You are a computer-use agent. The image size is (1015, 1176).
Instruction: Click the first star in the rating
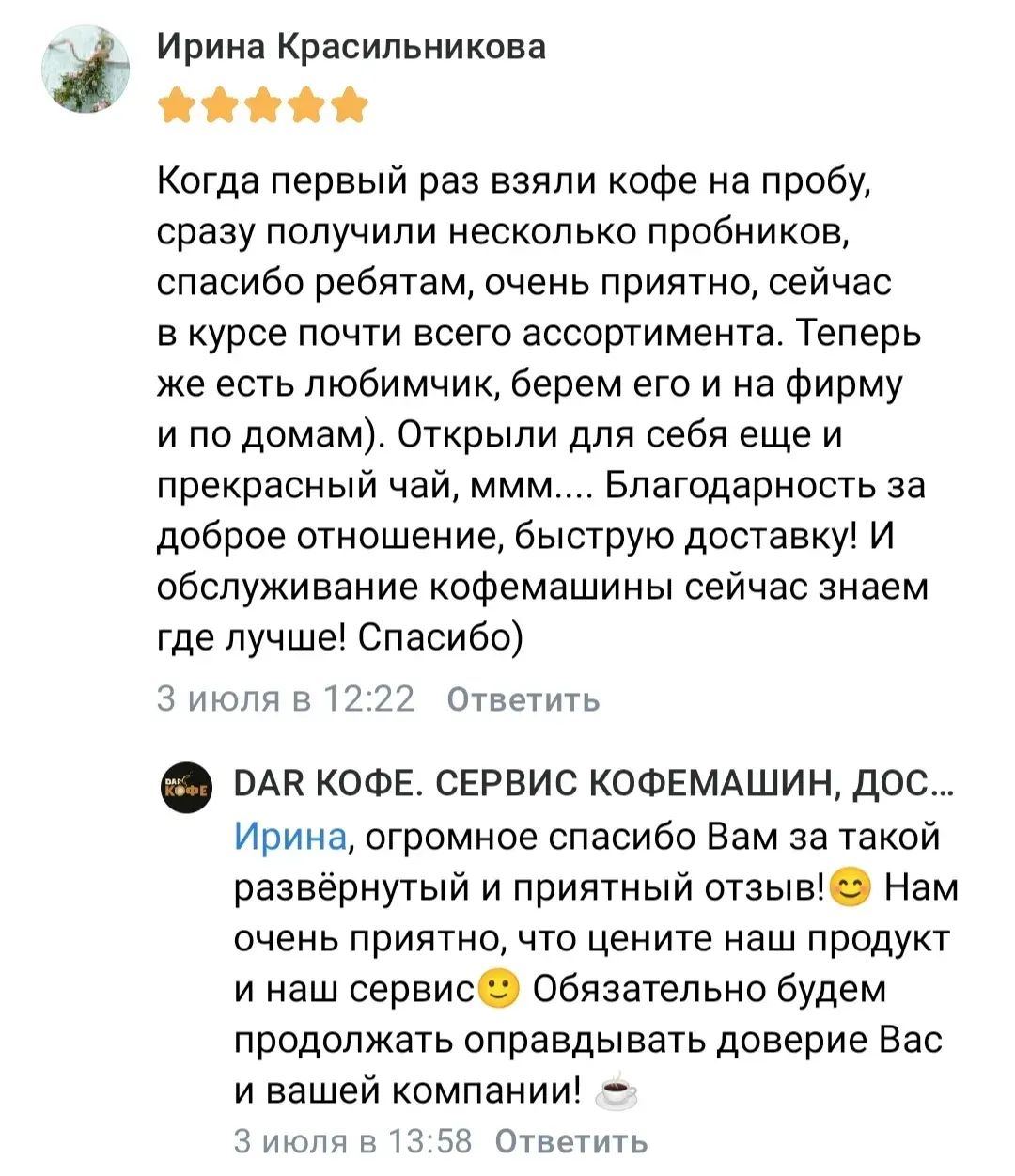176,106
